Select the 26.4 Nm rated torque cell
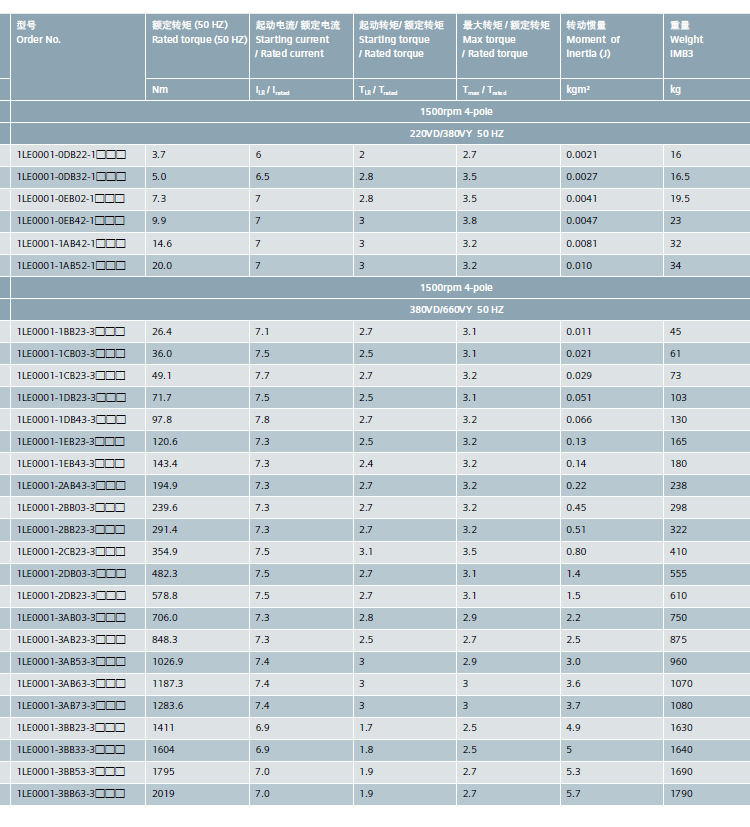Screen dimensions: 750x827 pos(197,332)
